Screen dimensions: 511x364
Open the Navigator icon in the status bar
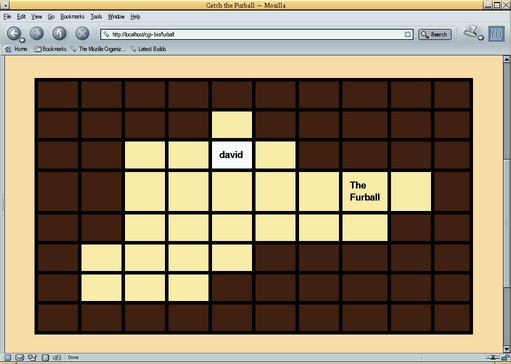[7, 358]
